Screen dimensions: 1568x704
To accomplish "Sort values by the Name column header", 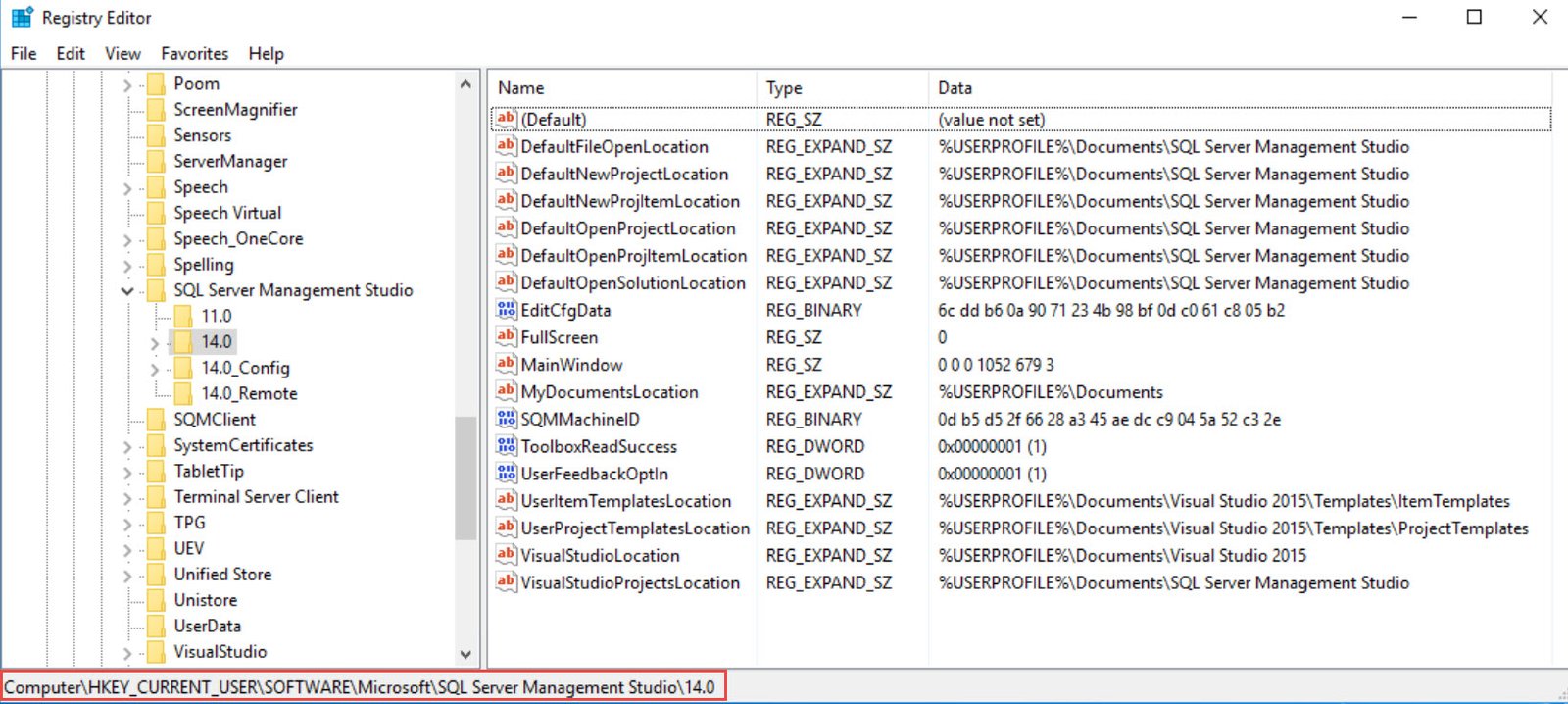I will point(622,87).
